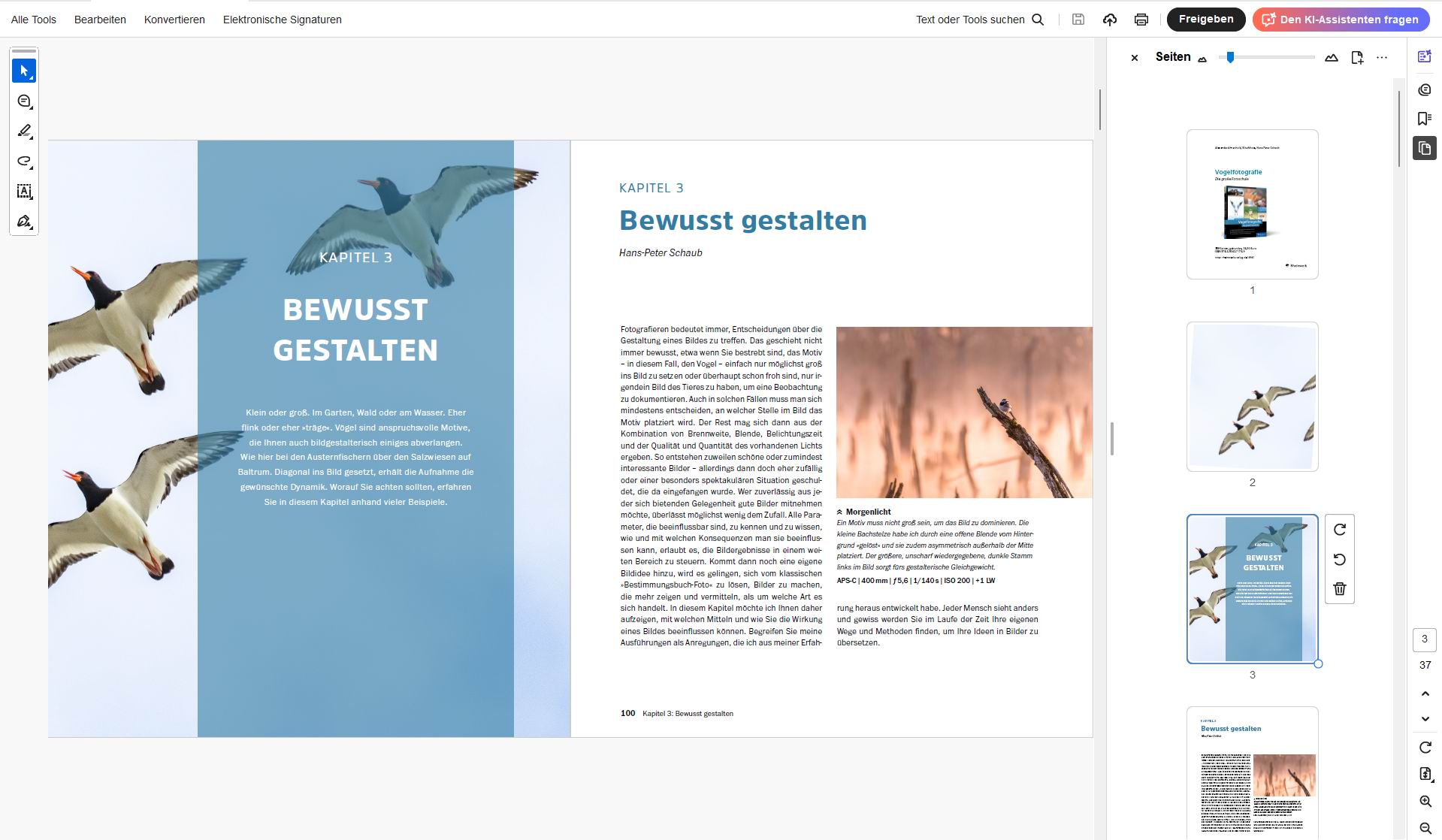
Task: Click the current page number box
Action: (1425, 639)
